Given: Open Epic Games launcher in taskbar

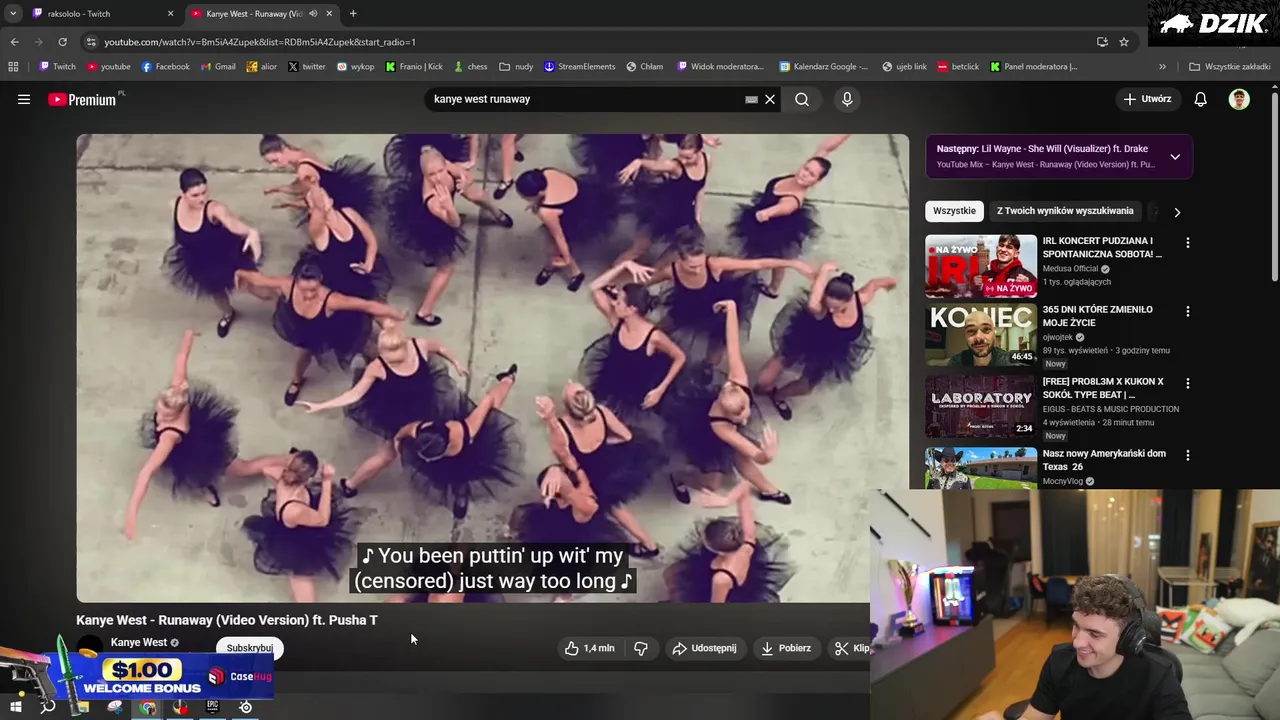Looking at the screenshot, I should pyautogui.click(x=212, y=707).
